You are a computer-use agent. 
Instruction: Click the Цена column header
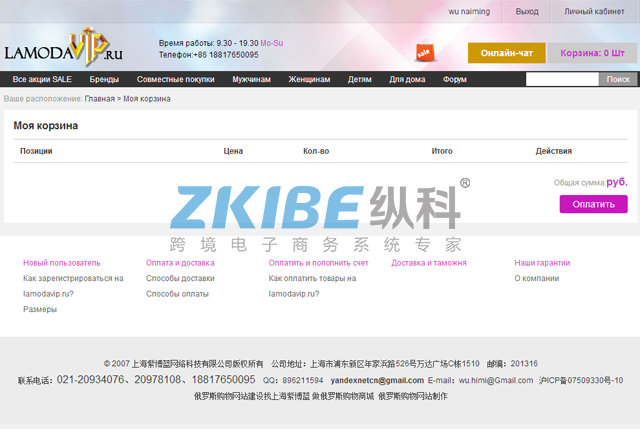tap(233, 151)
